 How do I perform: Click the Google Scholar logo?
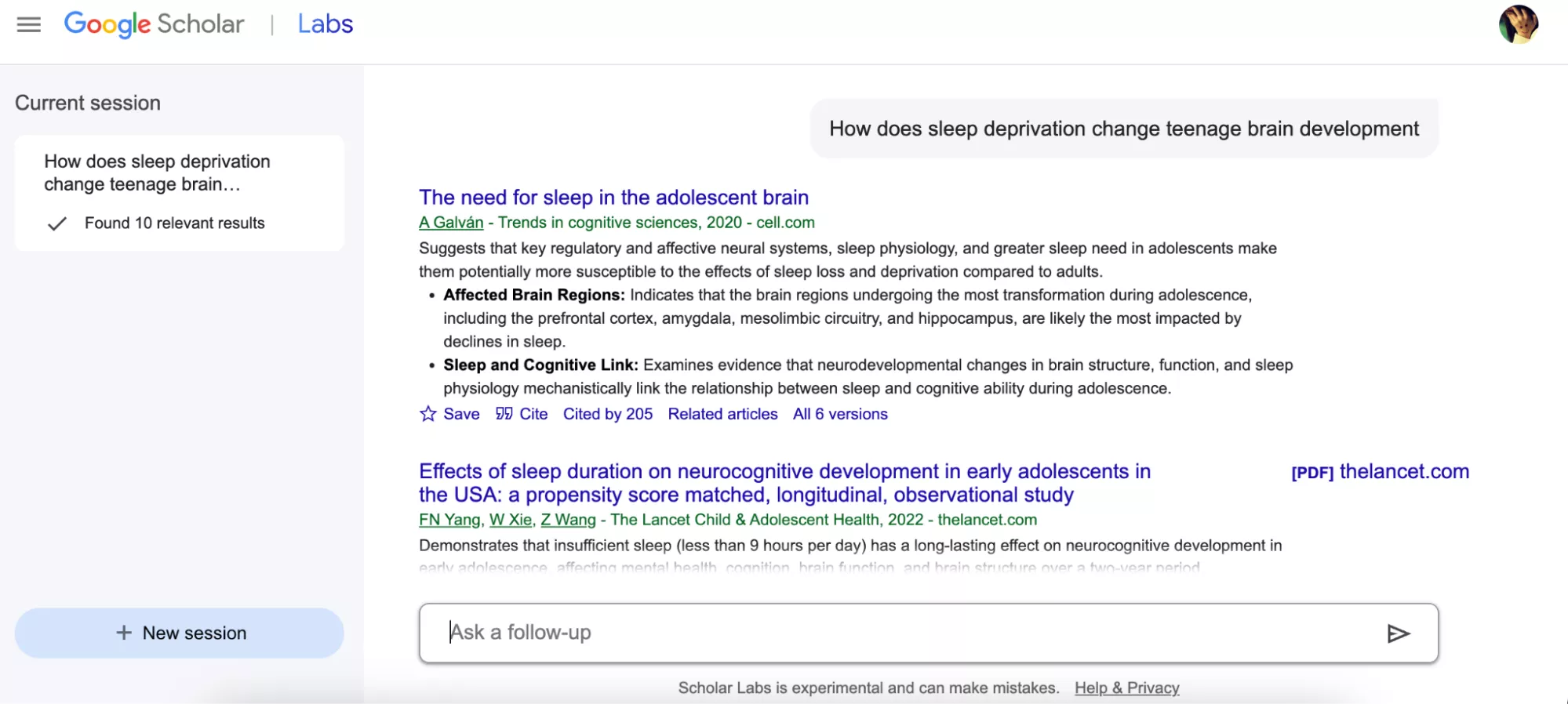click(x=154, y=24)
